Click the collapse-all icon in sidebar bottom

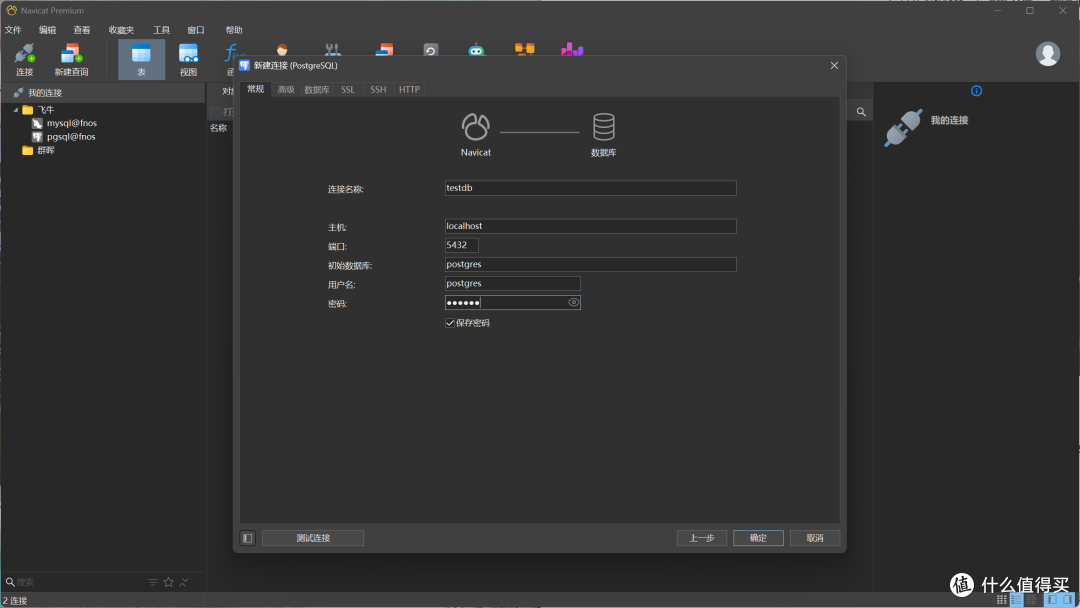184,583
